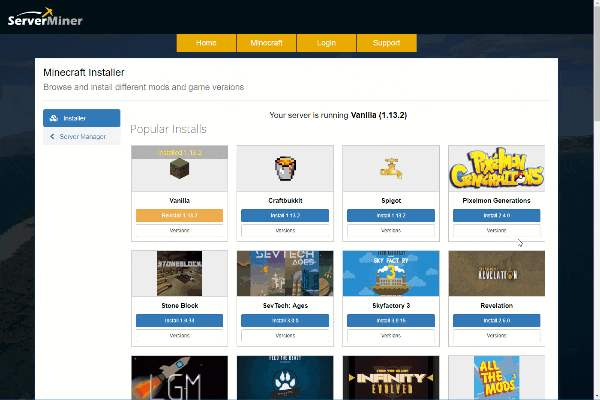Open Versions for Vanilla

(179, 230)
